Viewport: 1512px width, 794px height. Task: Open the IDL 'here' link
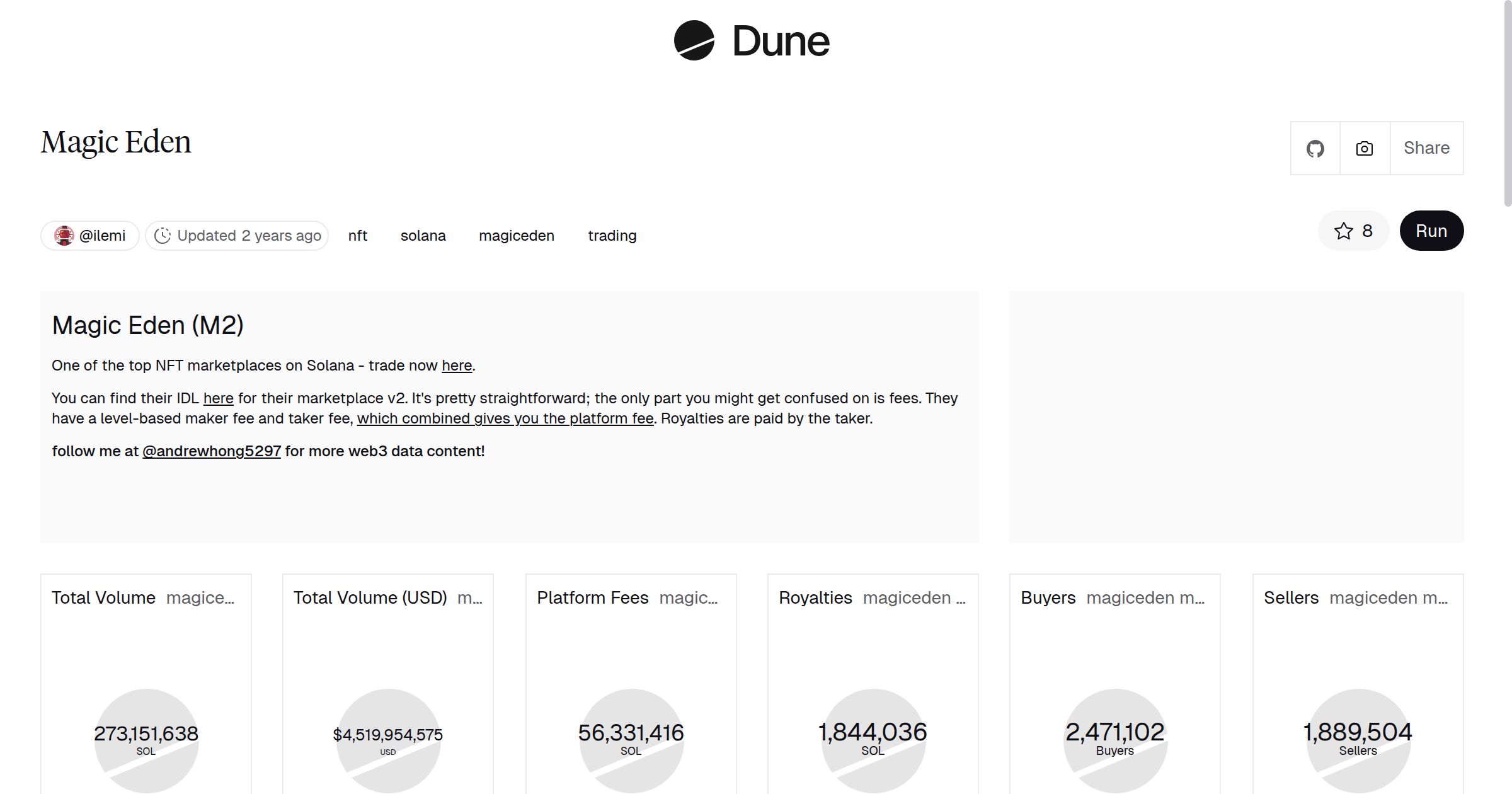(218, 398)
